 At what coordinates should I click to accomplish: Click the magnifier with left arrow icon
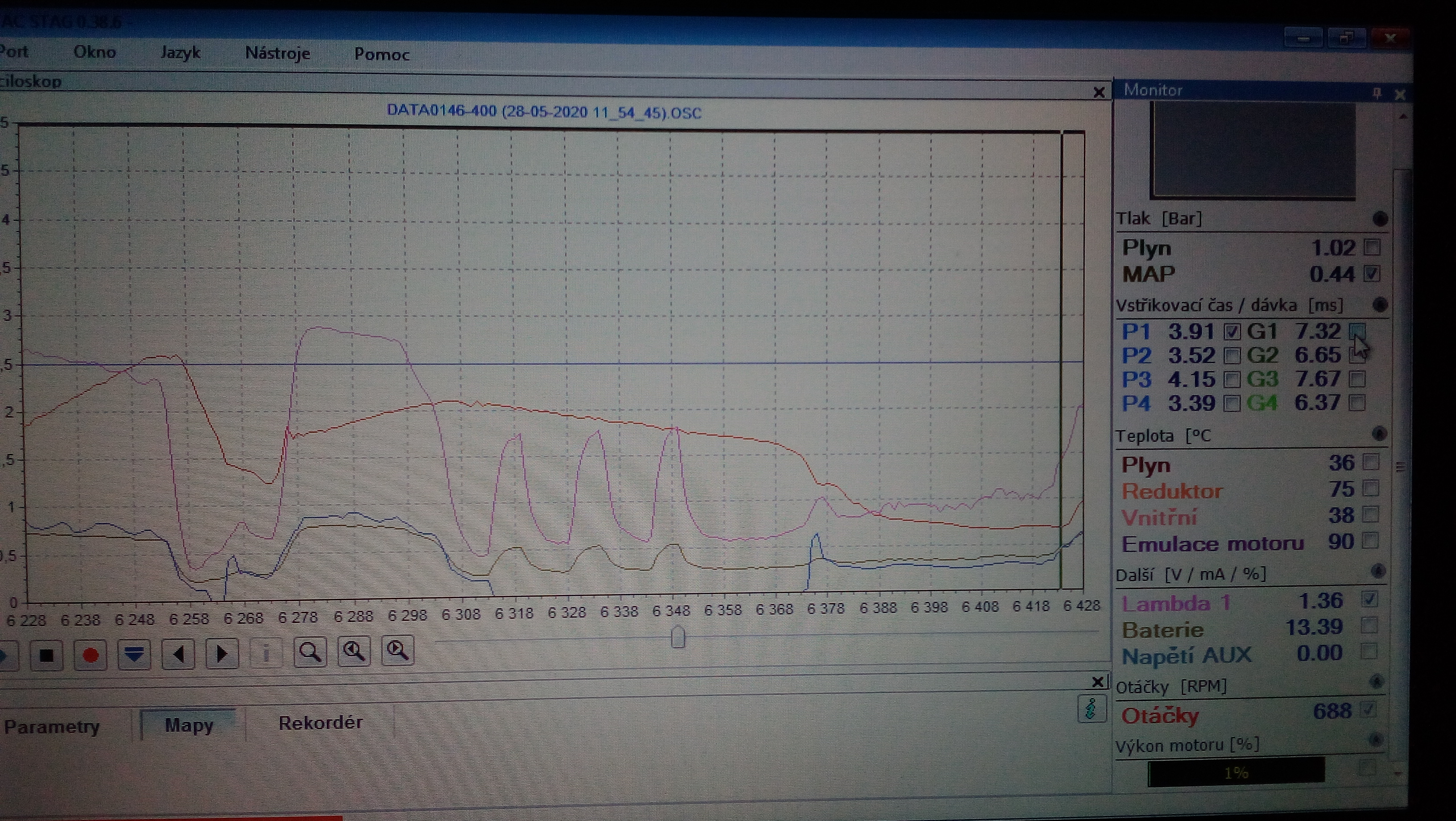click(x=354, y=651)
